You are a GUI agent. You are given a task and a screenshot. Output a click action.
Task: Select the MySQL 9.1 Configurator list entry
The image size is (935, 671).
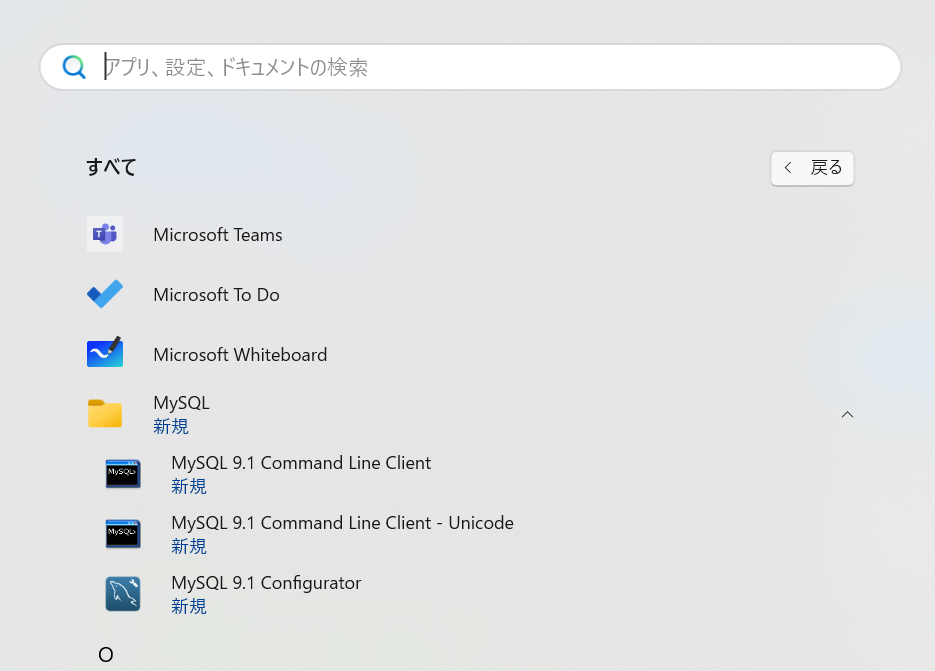click(x=266, y=582)
